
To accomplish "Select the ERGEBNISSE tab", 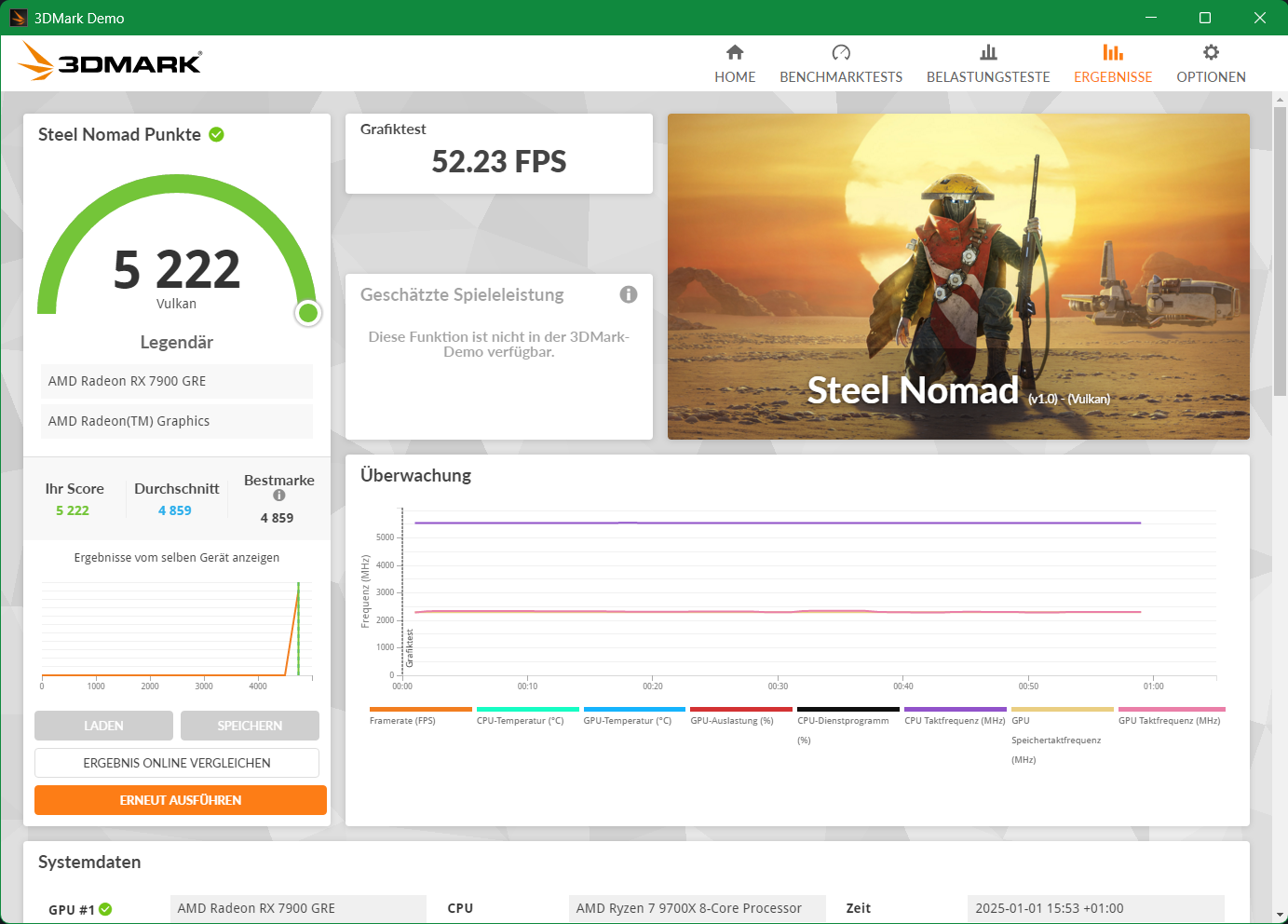I will pos(1113,64).
